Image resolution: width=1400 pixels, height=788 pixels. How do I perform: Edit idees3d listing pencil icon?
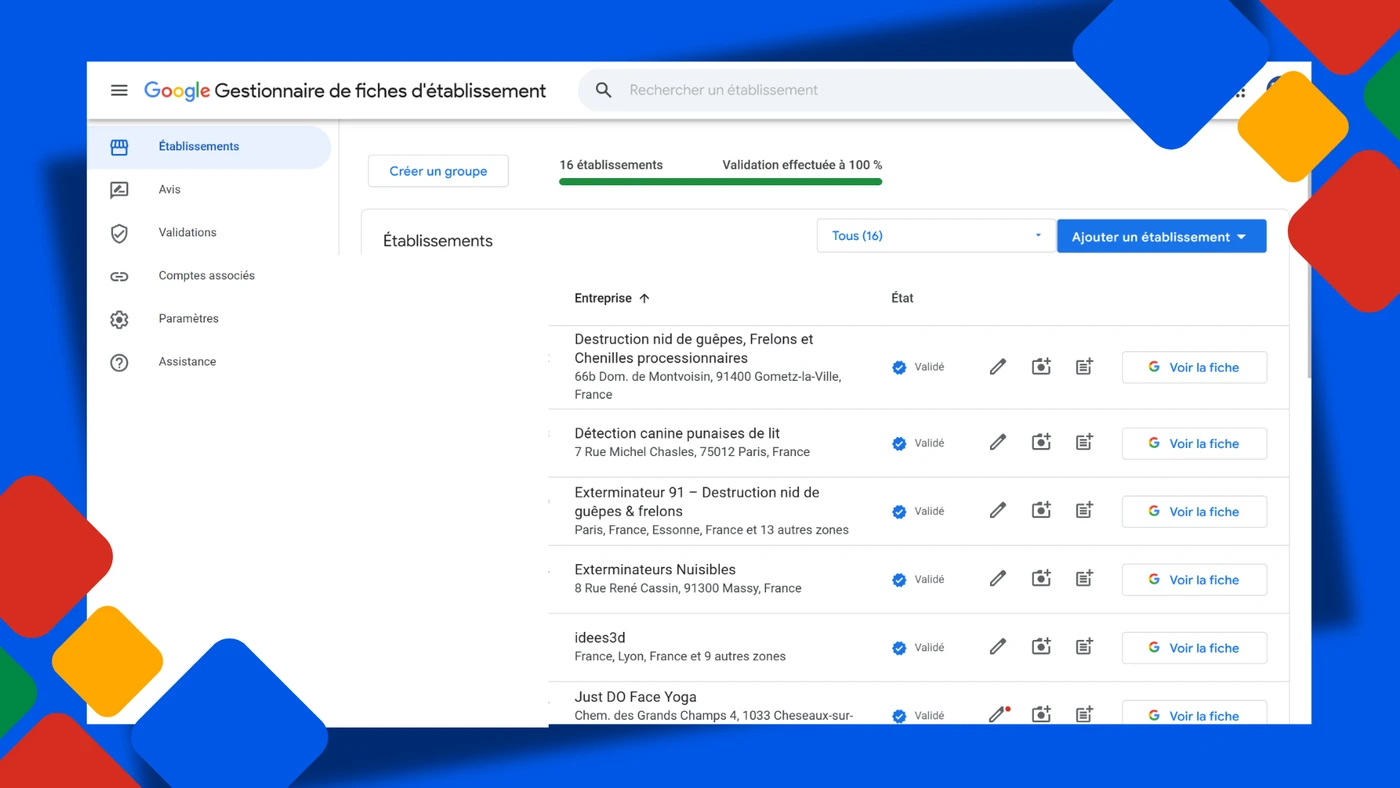[x=997, y=647]
